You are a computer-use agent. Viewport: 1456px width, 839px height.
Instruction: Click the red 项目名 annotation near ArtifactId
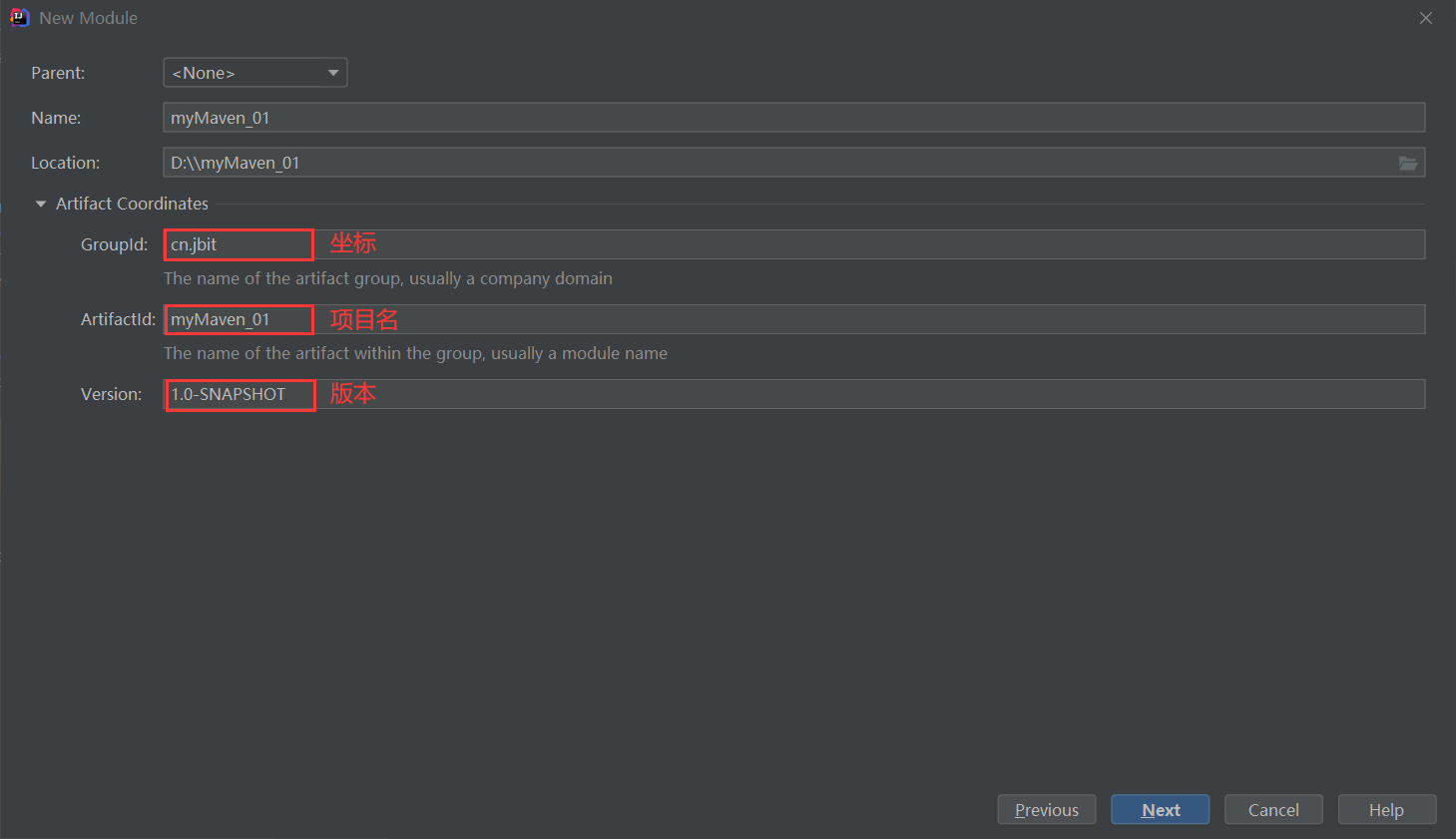364,319
